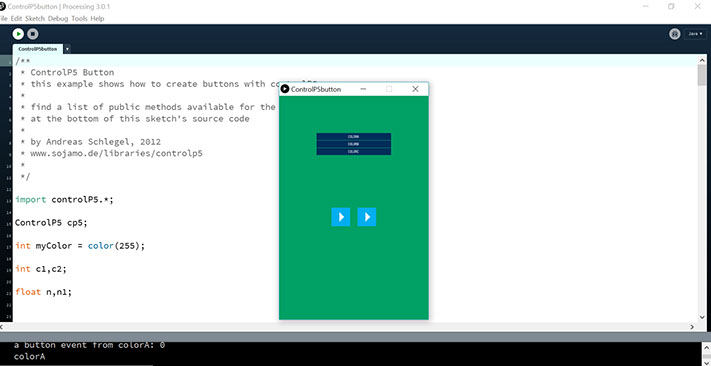Screen dimensions: 711x366
Task: Click the 'float n,n1;' code line
Action: 44,292
